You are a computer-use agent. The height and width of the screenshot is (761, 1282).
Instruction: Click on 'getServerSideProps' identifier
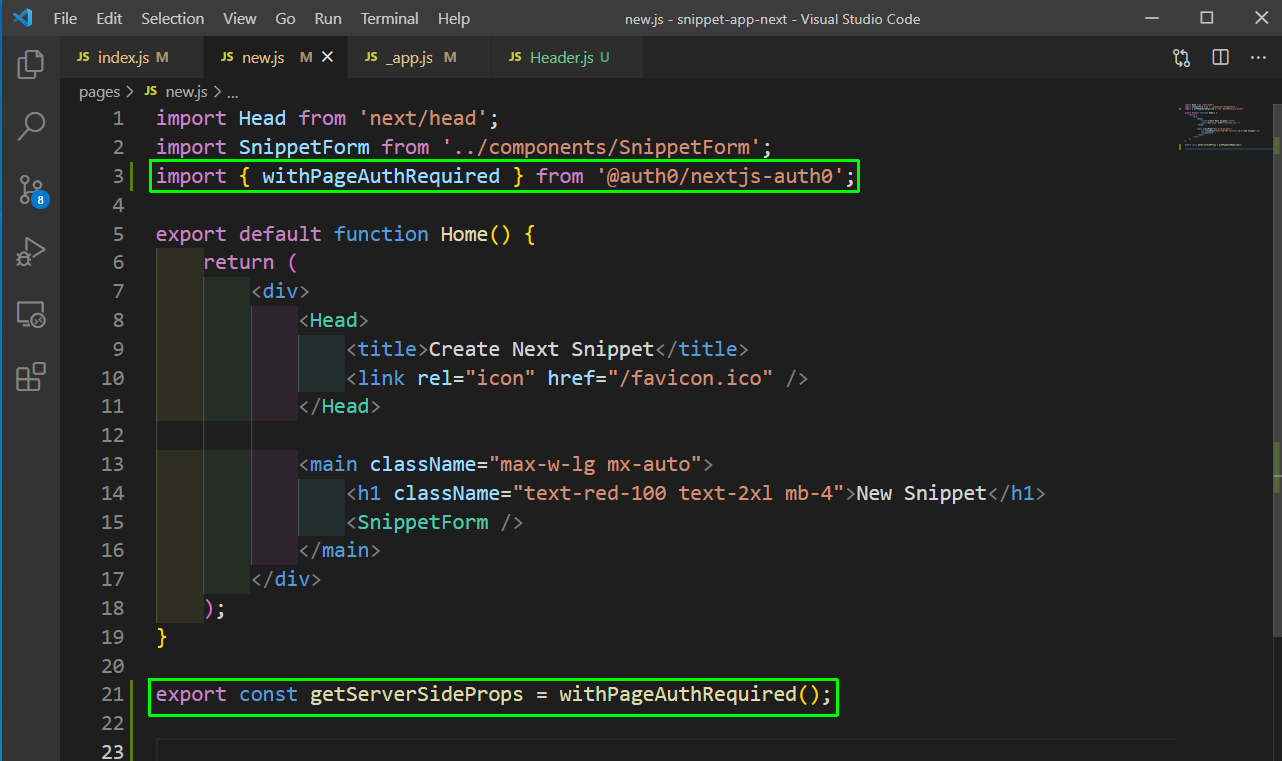click(x=417, y=694)
